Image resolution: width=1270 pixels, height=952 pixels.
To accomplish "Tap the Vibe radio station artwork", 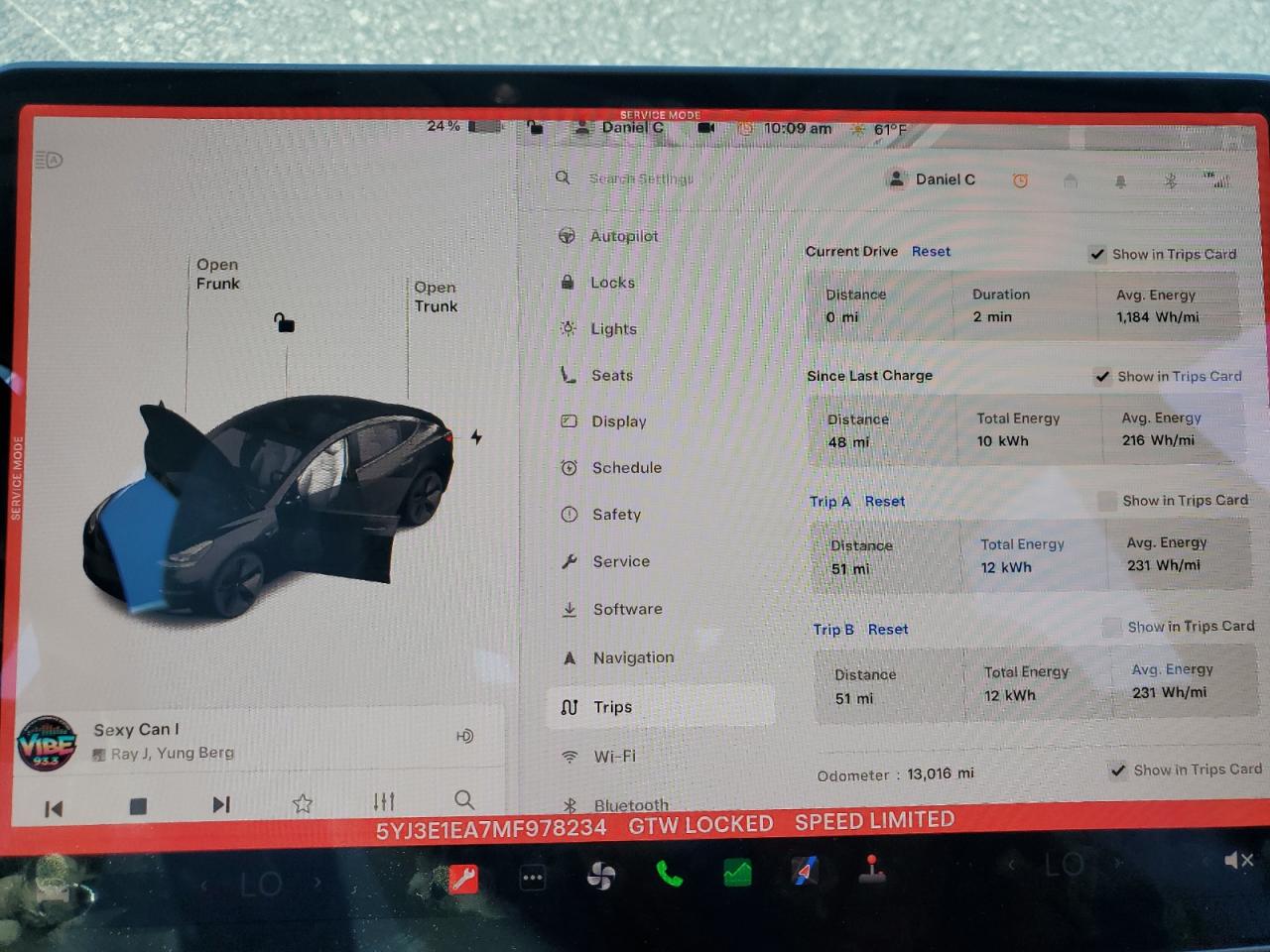I will (47, 744).
